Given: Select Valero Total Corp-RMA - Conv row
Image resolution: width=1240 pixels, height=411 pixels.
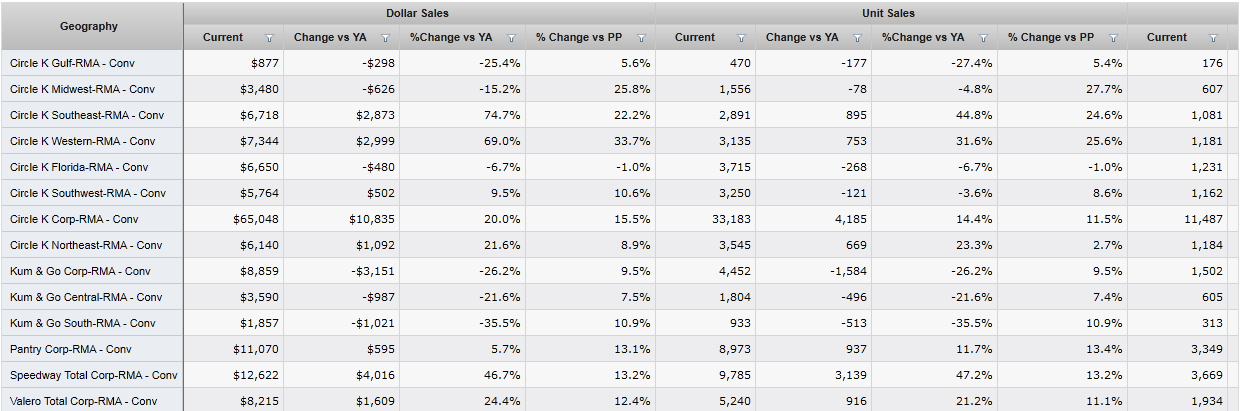Looking at the screenshot, I should [x=83, y=401].
